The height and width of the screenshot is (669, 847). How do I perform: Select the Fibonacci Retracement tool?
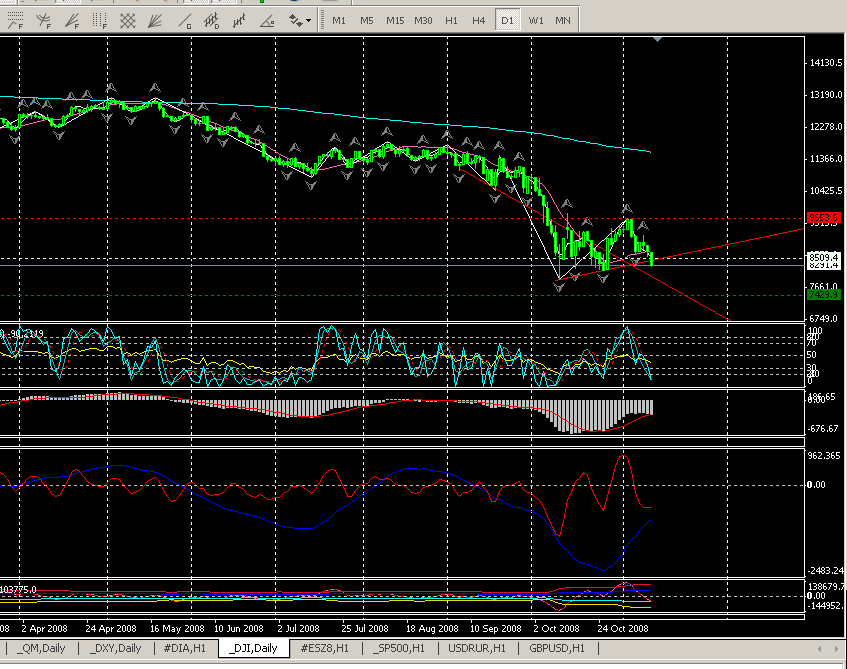[15, 20]
